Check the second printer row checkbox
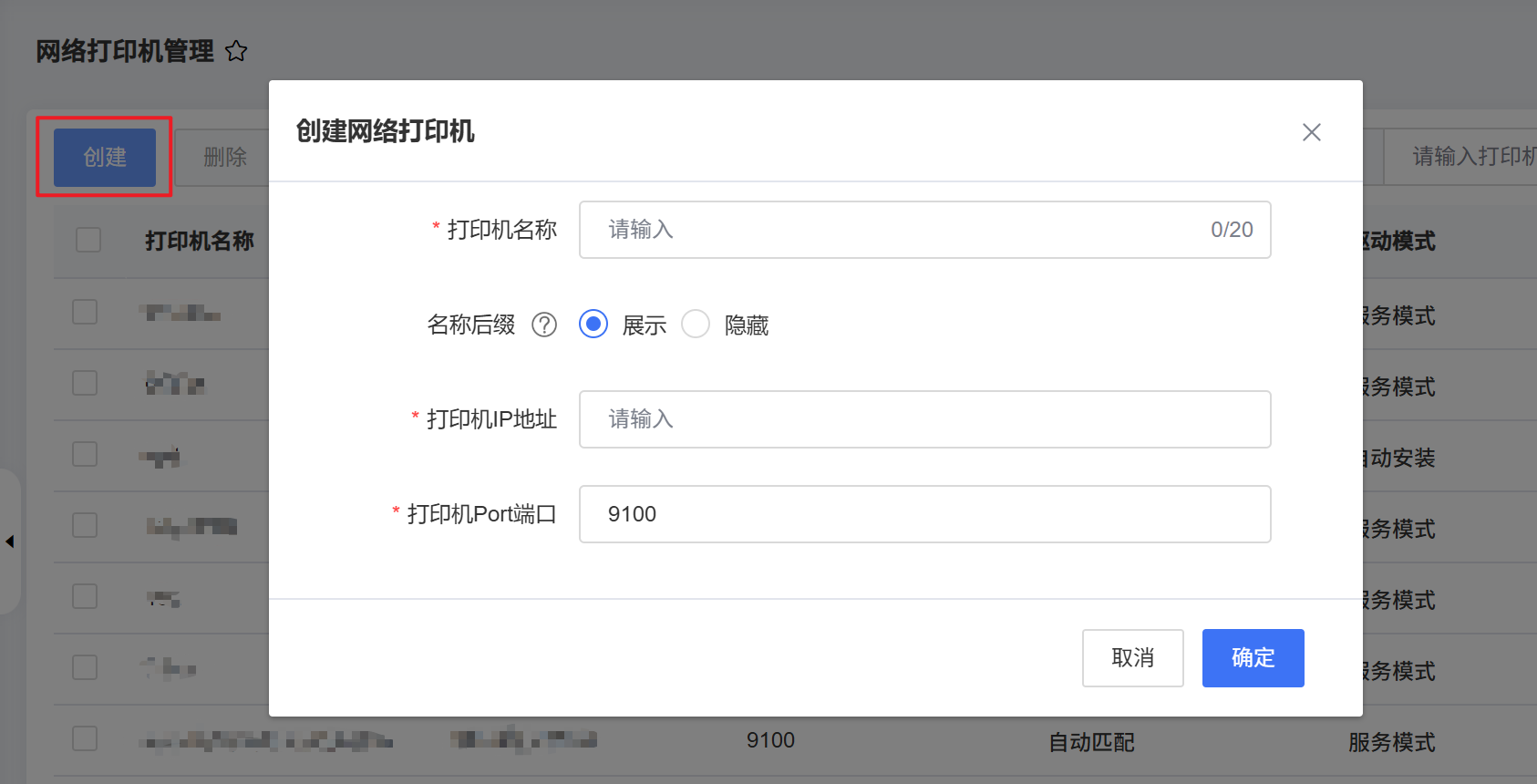Viewport: 1537px width, 784px height. tap(85, 383)
